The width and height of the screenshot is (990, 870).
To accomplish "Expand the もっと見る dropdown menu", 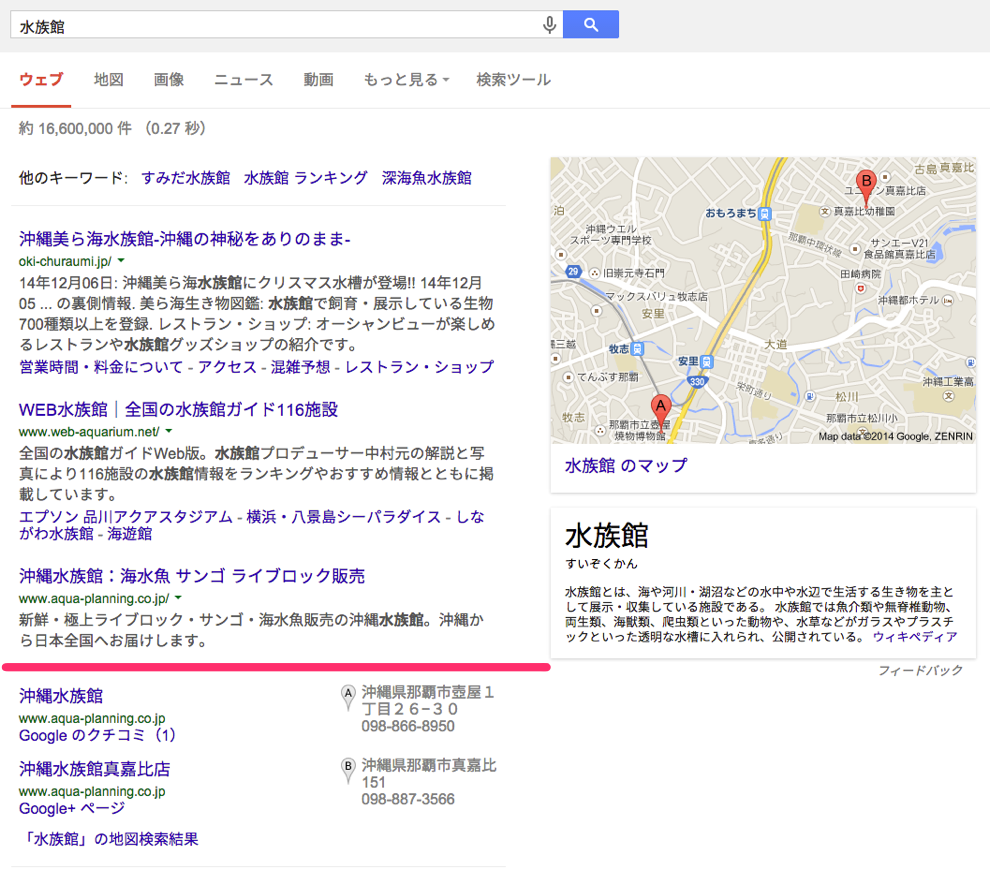I will pyautogui.click(x=406, y=80).
